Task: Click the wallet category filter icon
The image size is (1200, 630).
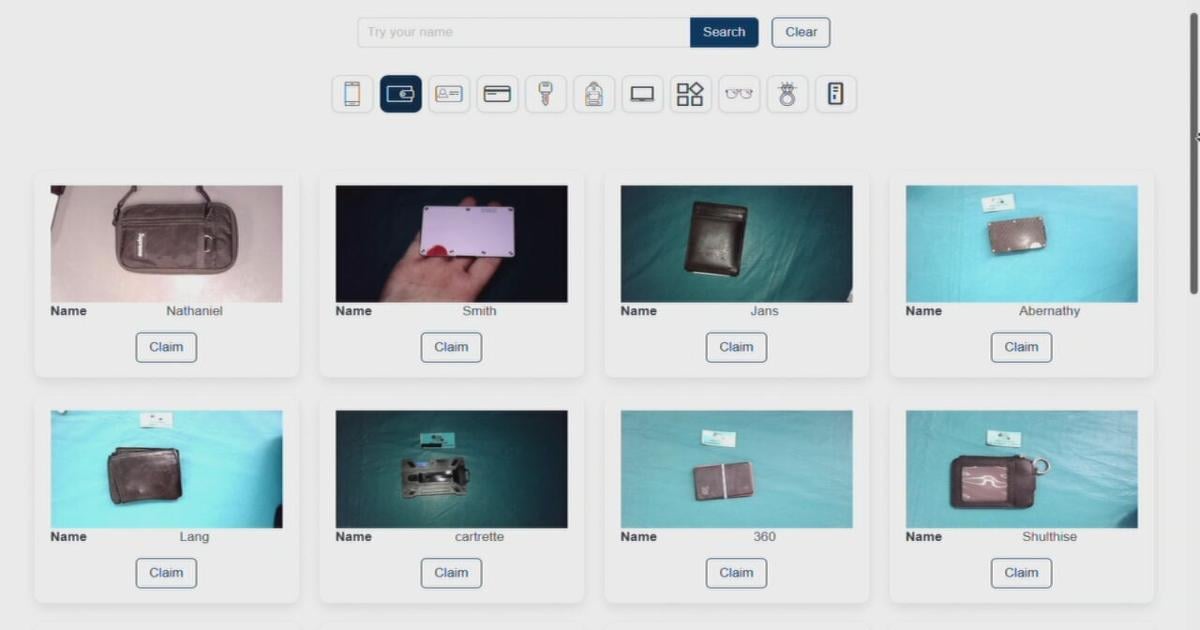Action: (x=401, y=94)
